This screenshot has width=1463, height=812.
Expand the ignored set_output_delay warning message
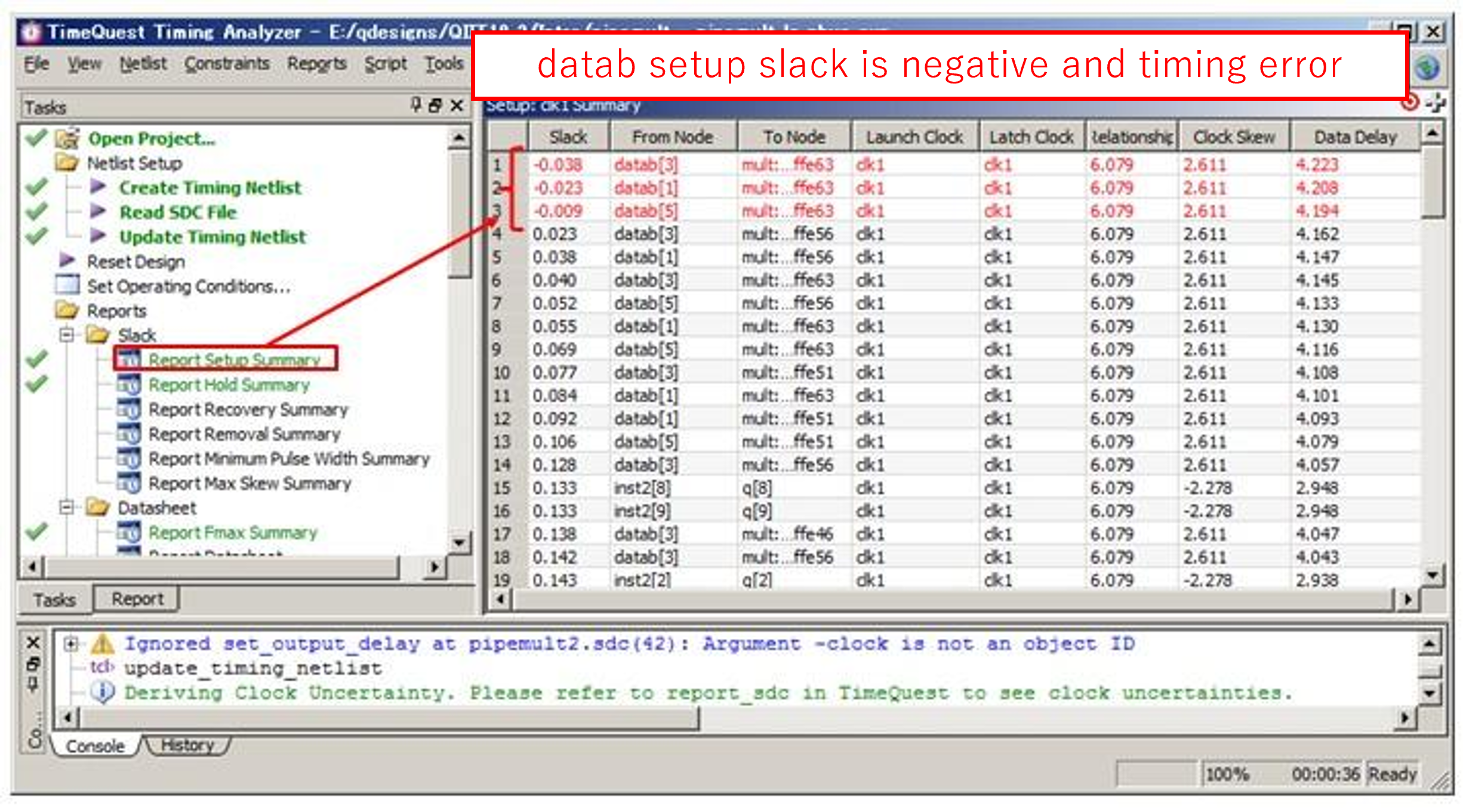[x=71, y=644]
